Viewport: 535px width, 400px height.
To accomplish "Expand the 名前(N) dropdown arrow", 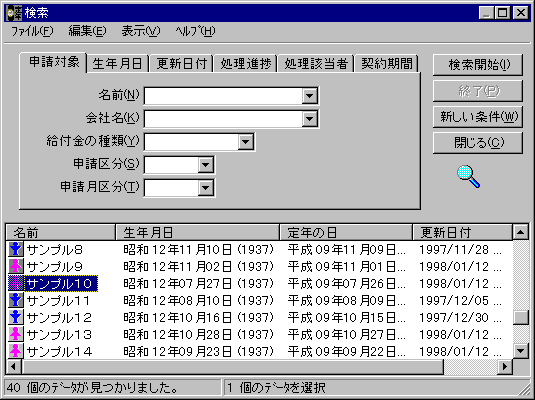I will (x=309, y=96).
